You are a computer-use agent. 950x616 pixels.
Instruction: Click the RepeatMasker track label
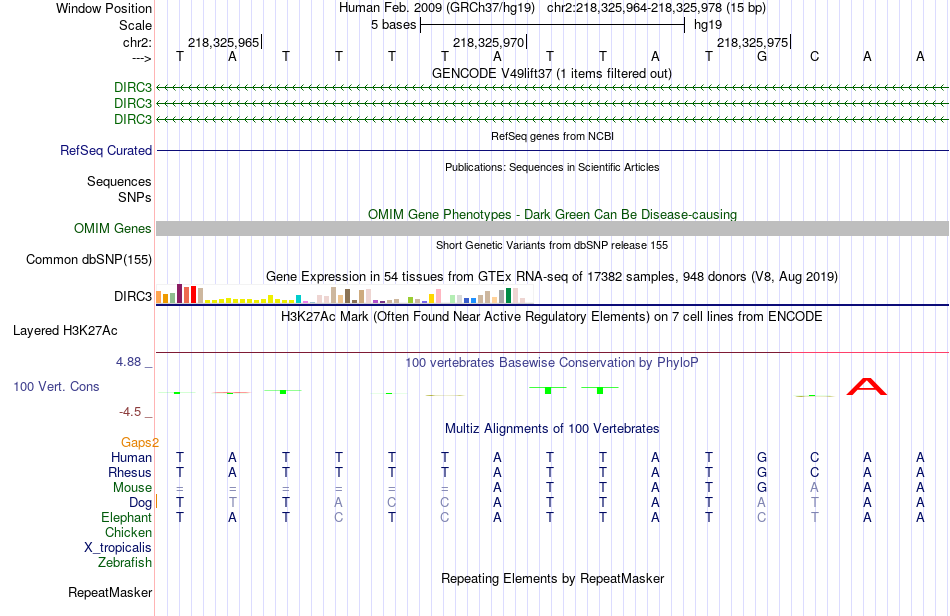(x=110, y=592)
